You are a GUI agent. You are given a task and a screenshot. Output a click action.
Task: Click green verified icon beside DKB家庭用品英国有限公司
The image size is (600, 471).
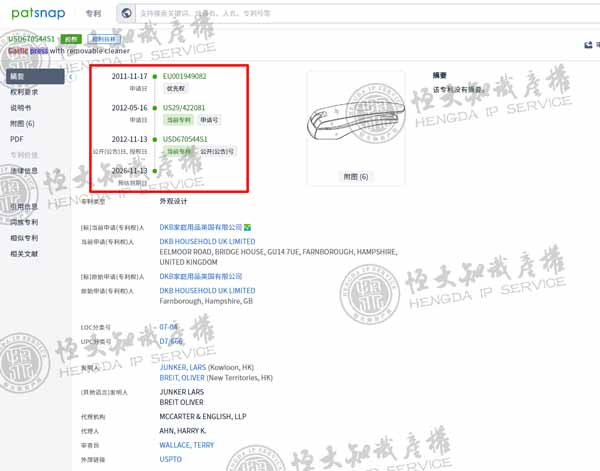point(248,228)
